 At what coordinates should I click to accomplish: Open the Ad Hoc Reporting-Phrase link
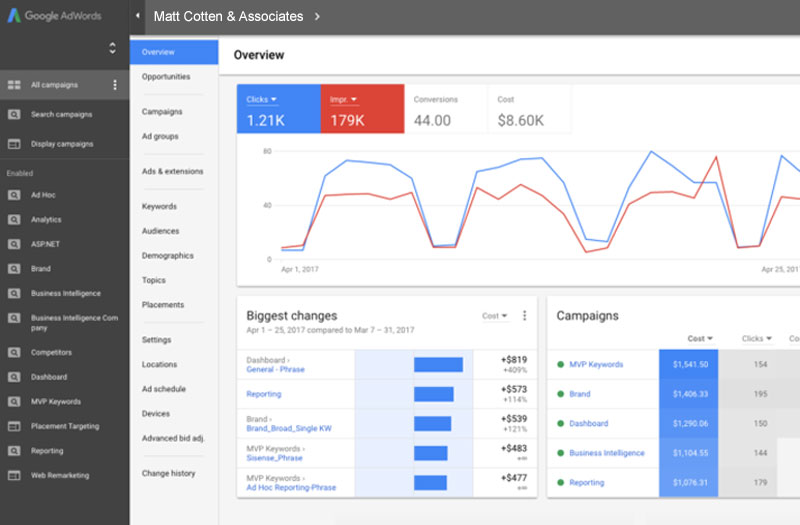click(x=291, y=488)
